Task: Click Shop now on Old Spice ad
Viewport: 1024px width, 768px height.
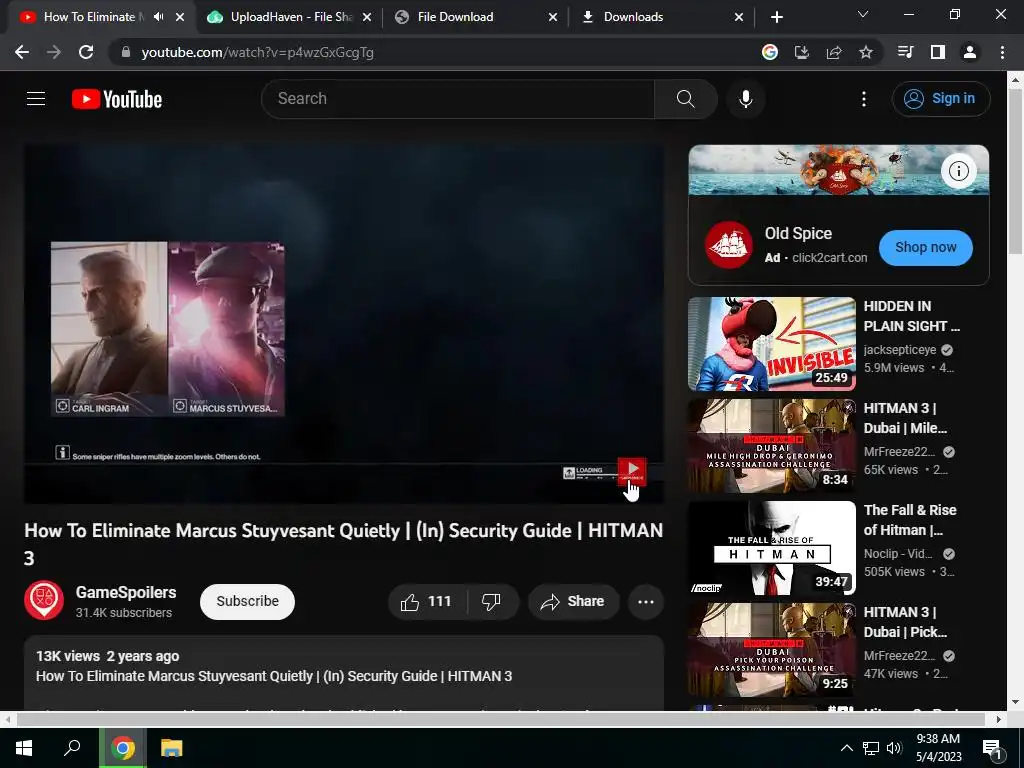Action: tap(925, 248)
